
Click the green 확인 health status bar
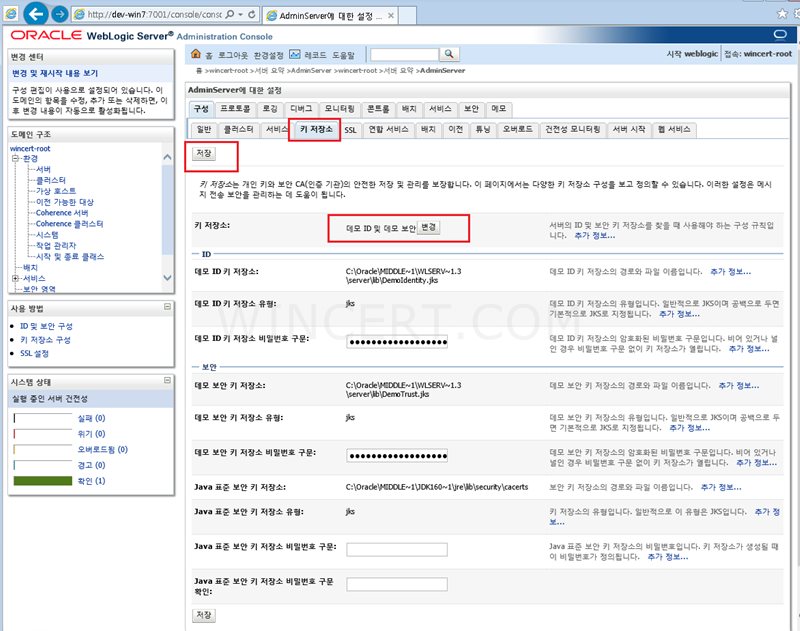tap(43, 481)
